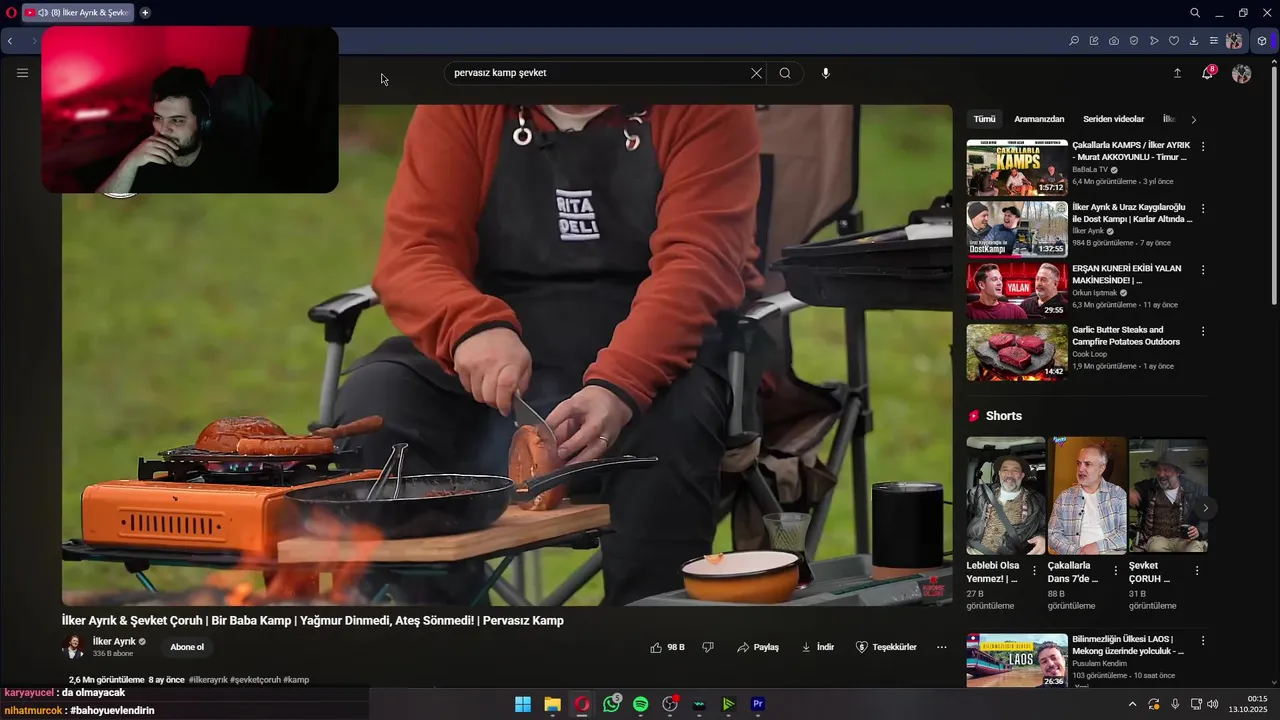This screenshot has height=720, width=1280.
Task: Open Opera edit page note icon
Action: pyautogui.click(x=1094, y=41)
